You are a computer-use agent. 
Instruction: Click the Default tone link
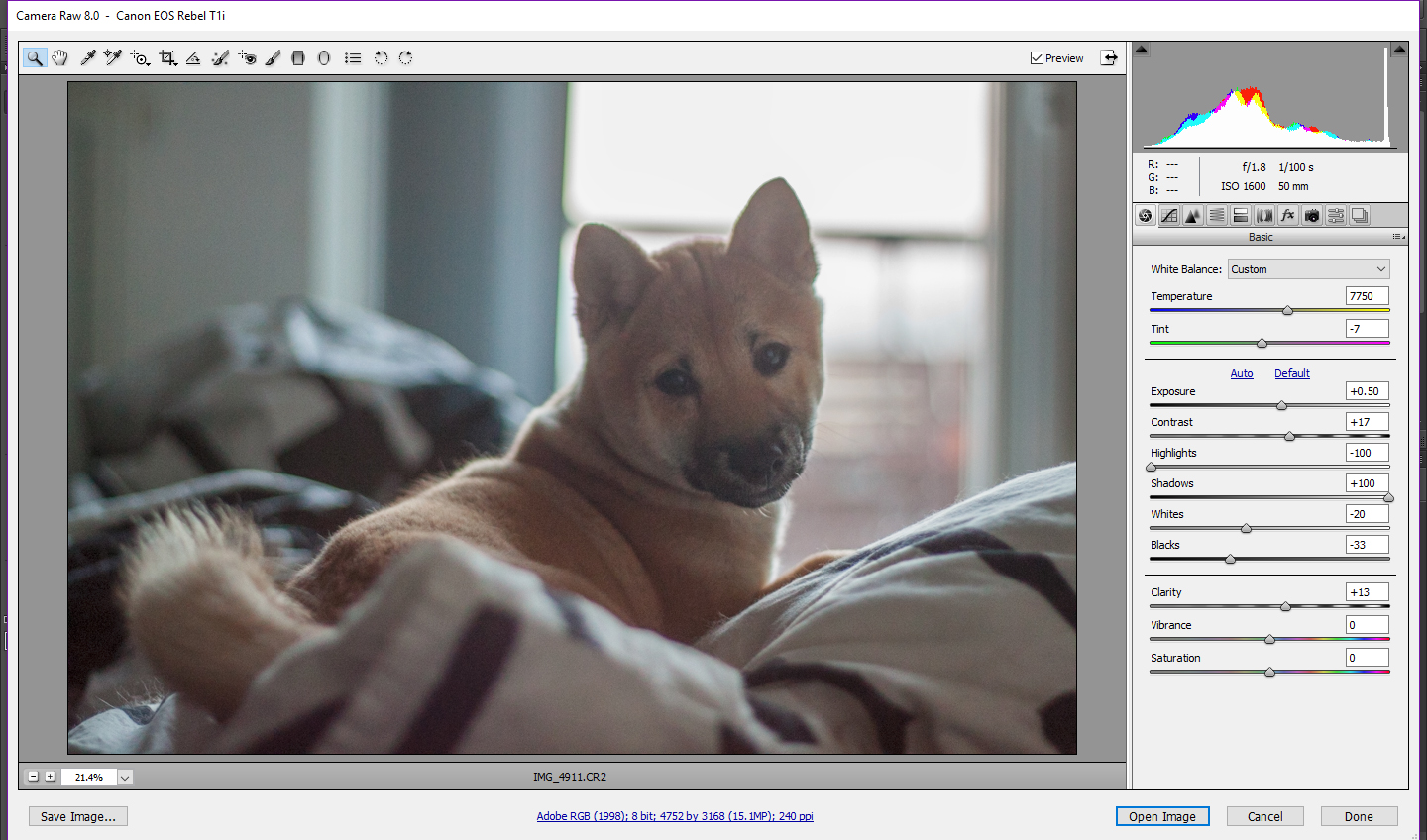tap(1292, 373)
